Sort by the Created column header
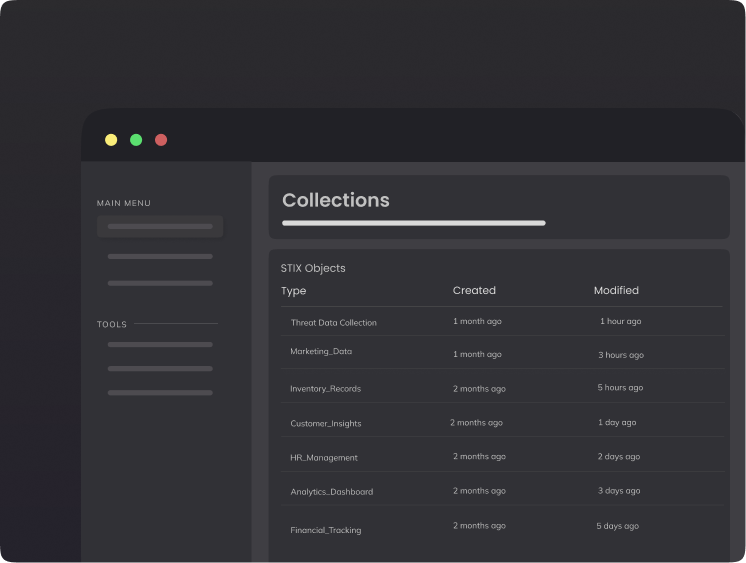Screen dimensions: 746x563 pyautogui.click(x=474, y=291)
